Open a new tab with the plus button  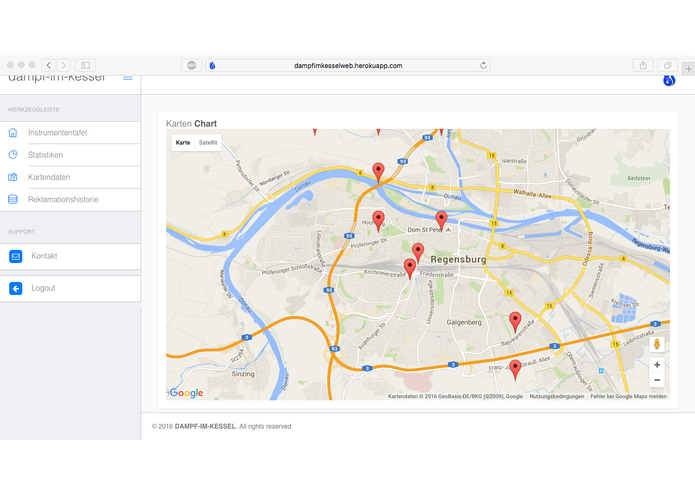tap(688, 69)
